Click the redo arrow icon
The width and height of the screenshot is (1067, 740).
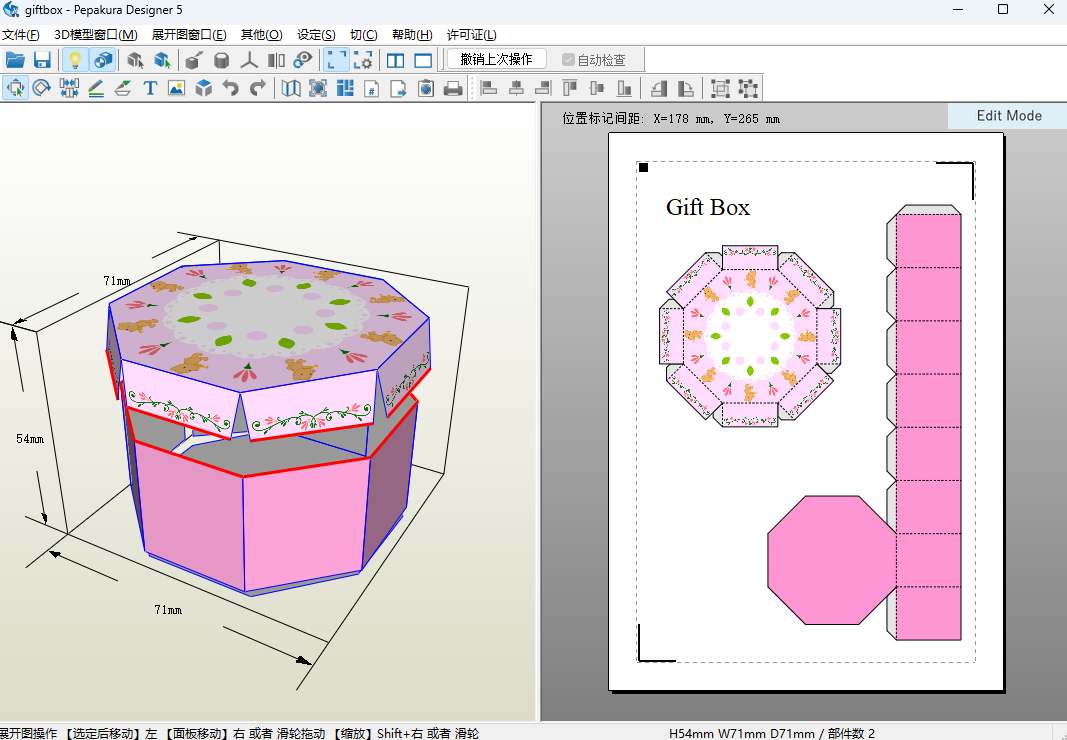257,88
